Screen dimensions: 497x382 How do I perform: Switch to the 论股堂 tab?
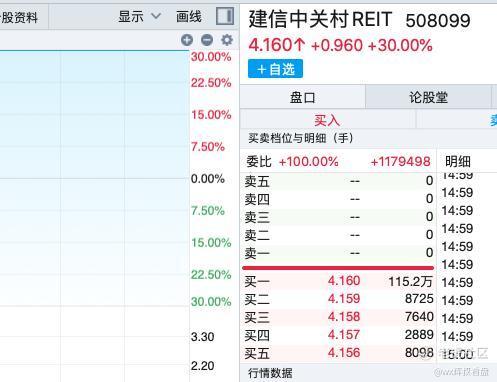click(428, 97)
